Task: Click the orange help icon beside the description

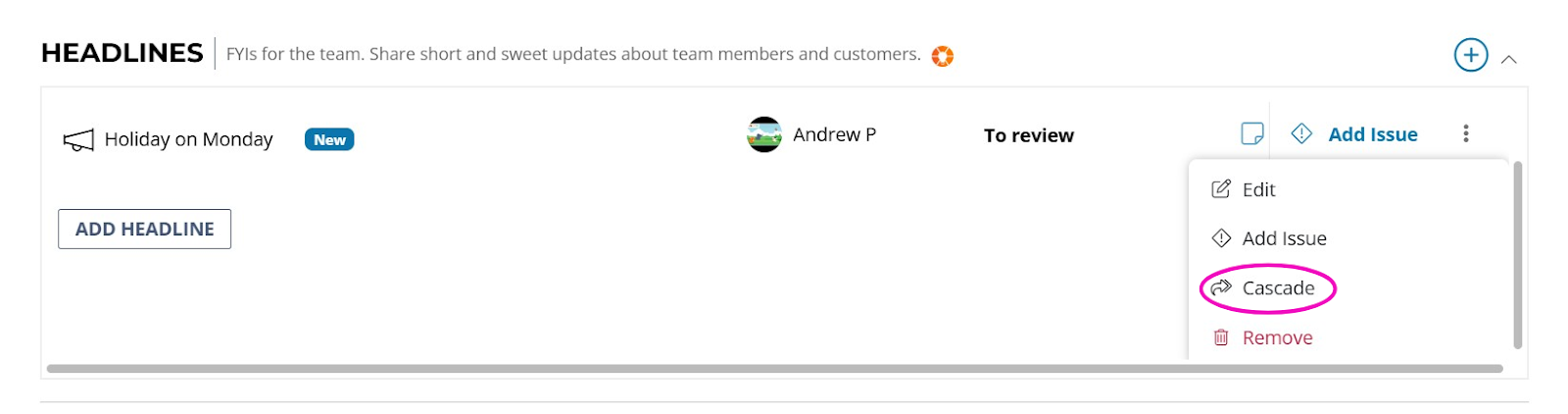Action: click(942, 56)
